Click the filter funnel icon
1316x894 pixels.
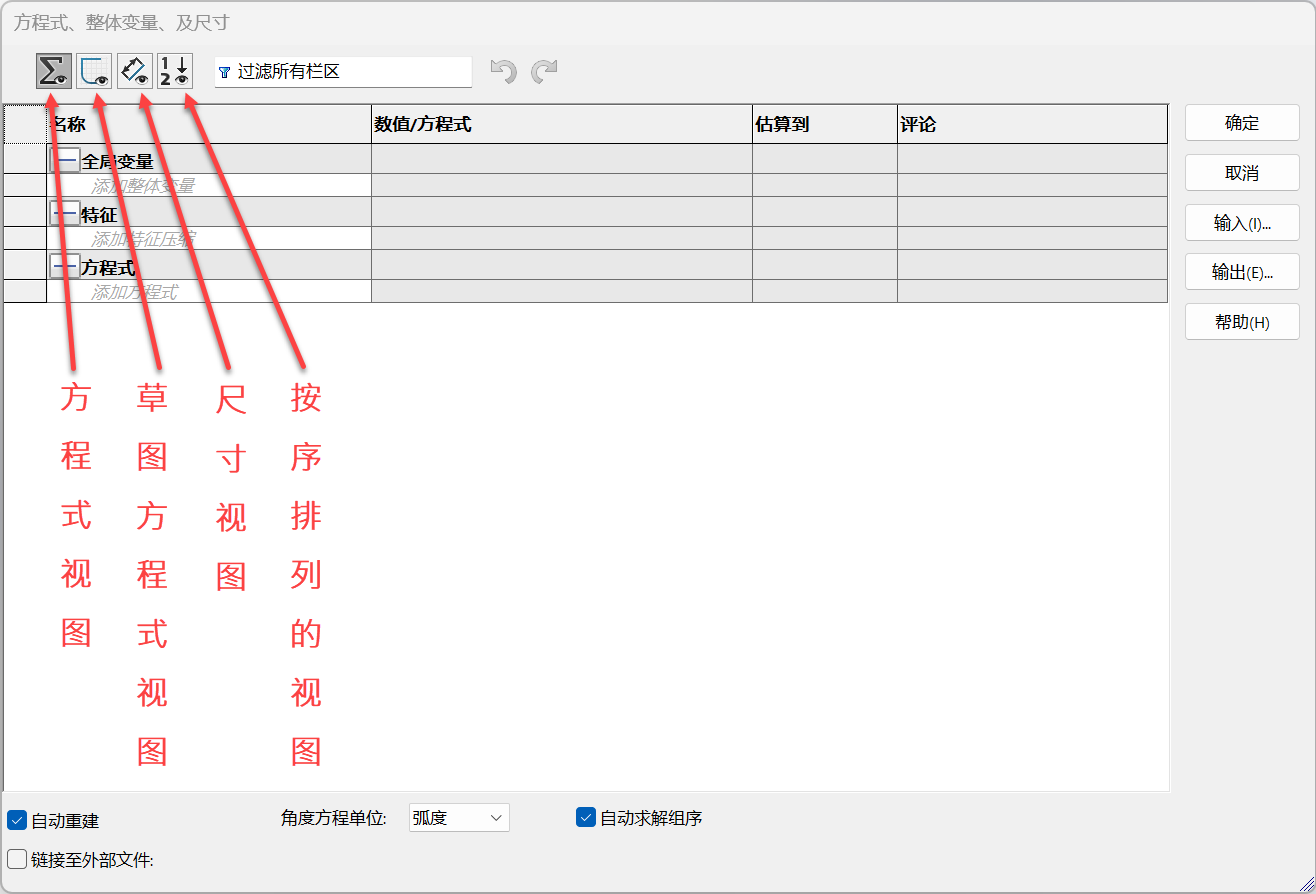tap(224, 73)
